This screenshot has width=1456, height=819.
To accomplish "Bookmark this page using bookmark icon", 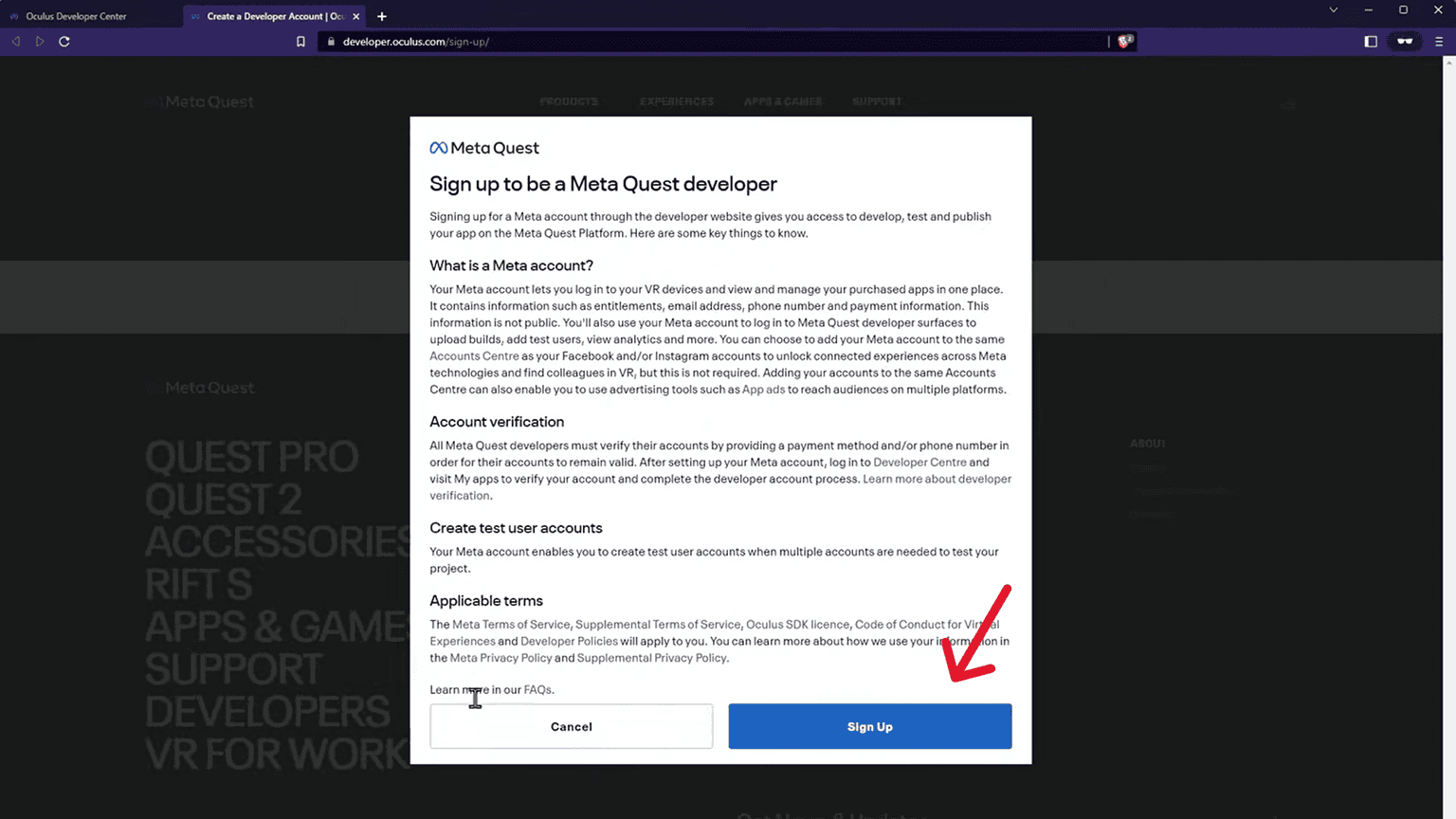I will (300, 42).
